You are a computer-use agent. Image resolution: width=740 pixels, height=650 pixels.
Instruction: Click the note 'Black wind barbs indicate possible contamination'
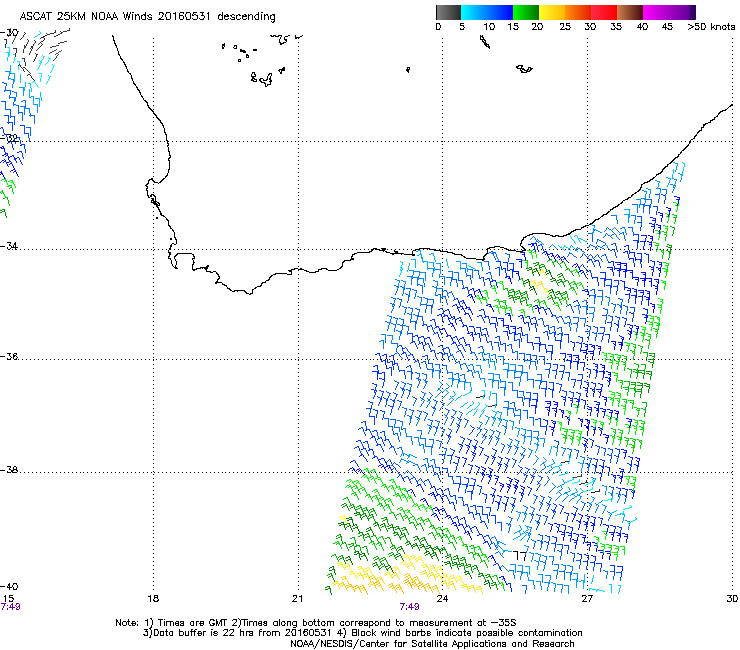(x=467, y=633)
